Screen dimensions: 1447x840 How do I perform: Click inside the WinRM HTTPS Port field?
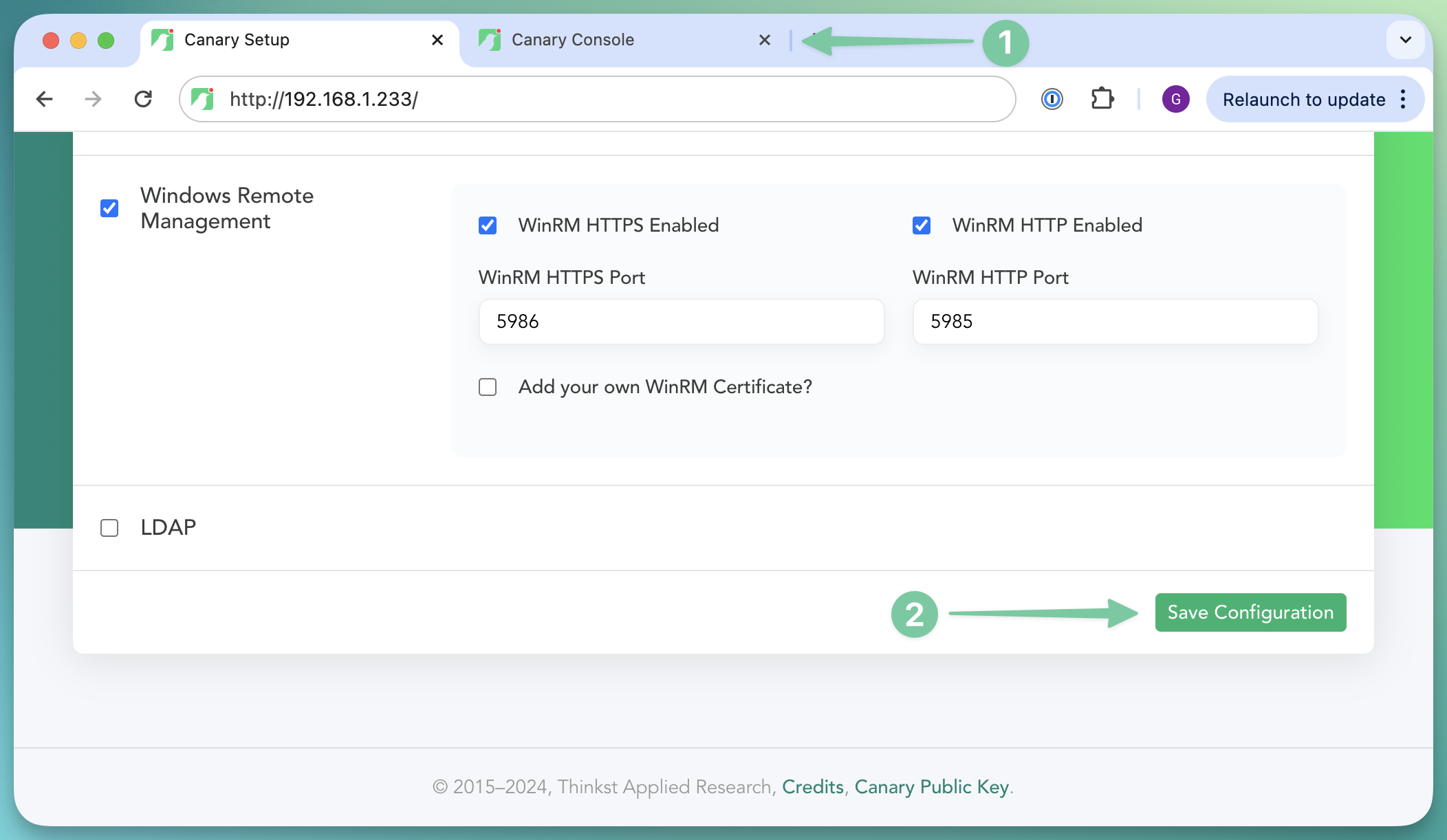[681, 321]
